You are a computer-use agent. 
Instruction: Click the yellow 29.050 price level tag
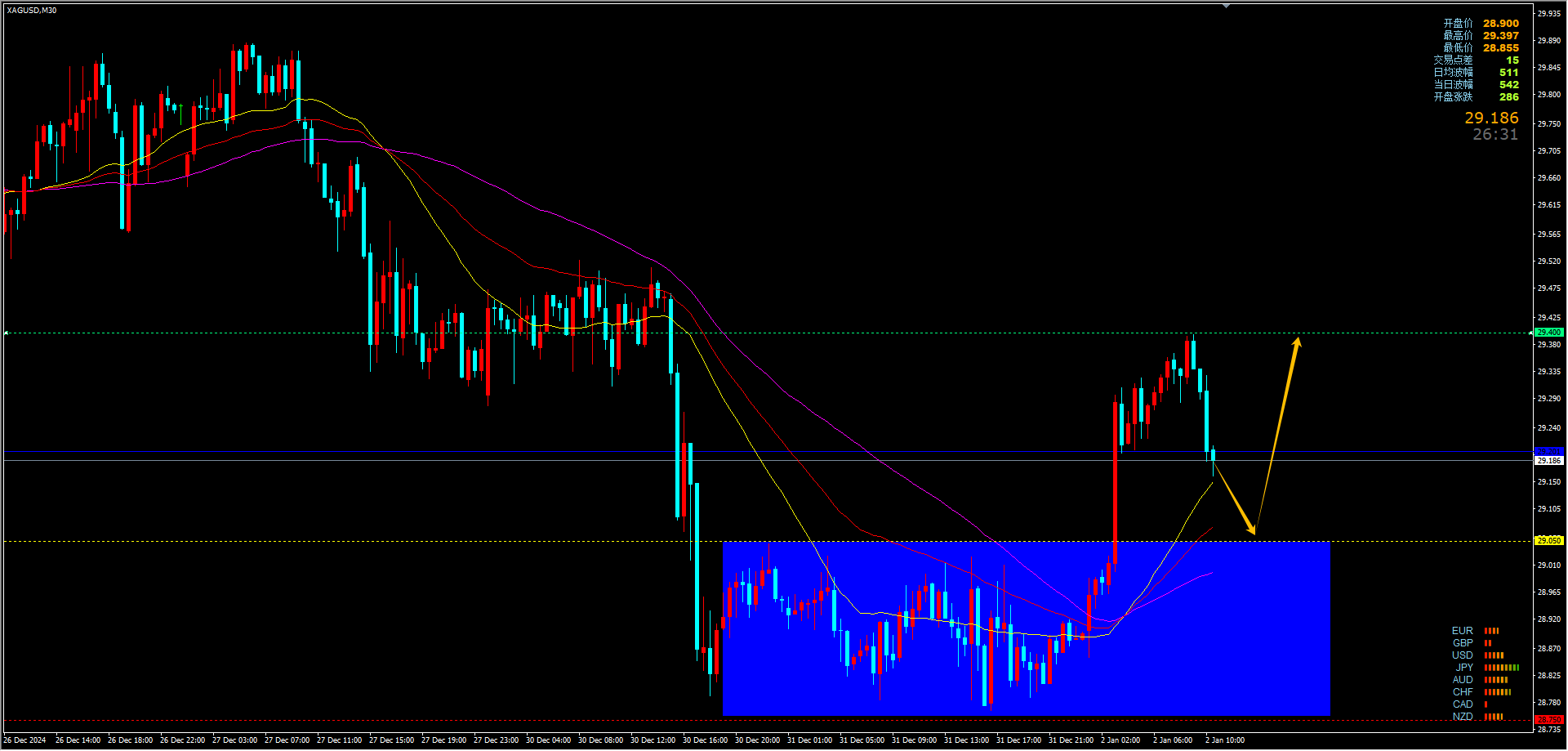(1548, 541)
